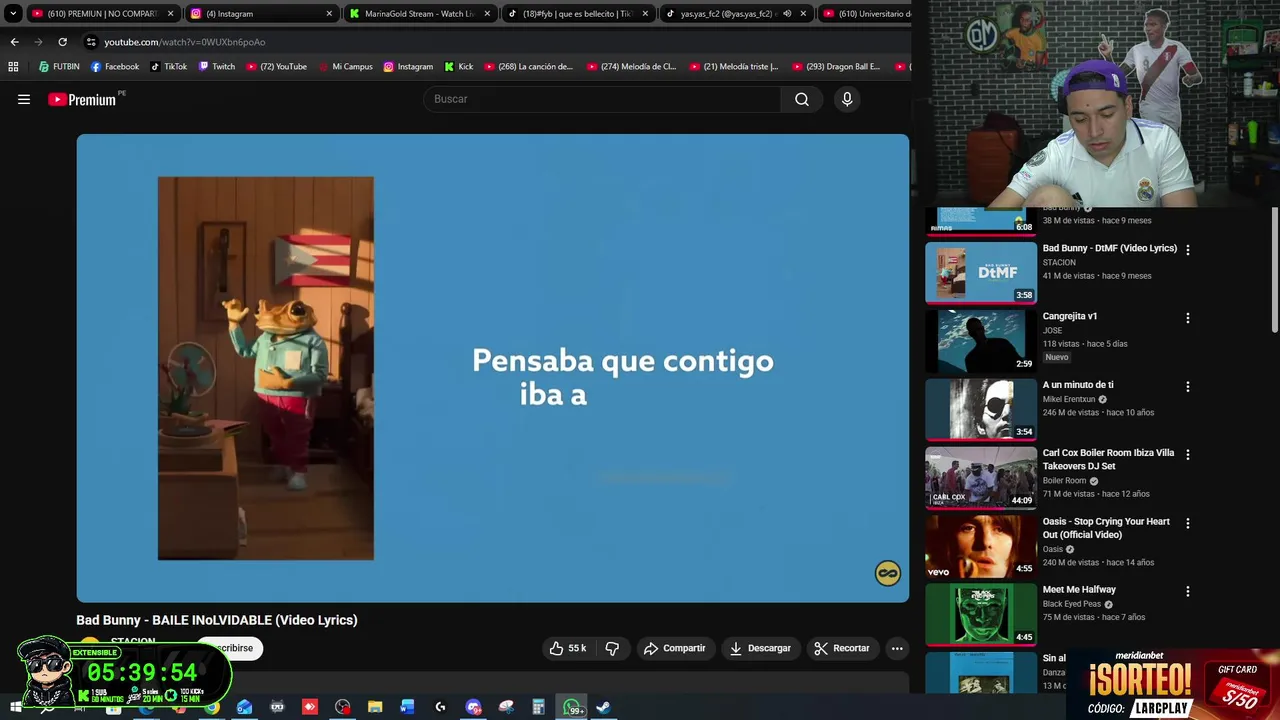Viewport: 1280px width, 720px height.
Task: Open Discord from taskbar
Action: (474, 707)
